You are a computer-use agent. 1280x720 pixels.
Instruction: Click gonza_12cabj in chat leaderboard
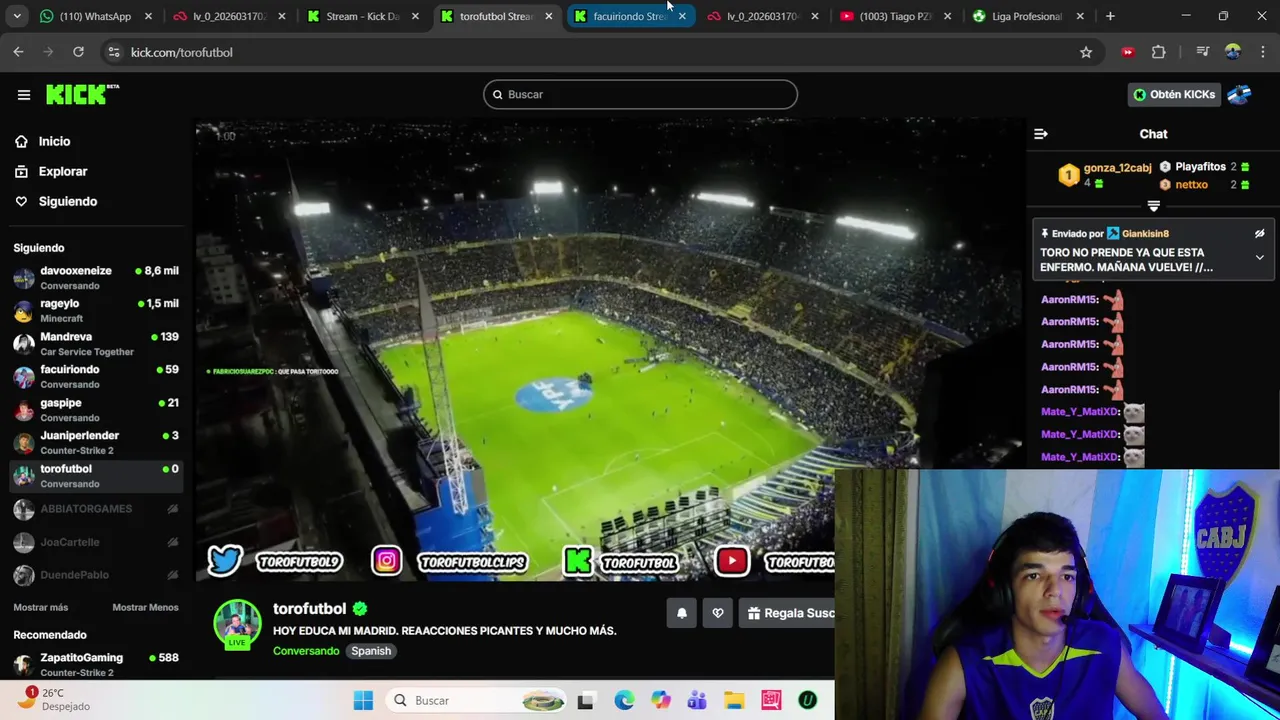click(x=1117, y=168)
